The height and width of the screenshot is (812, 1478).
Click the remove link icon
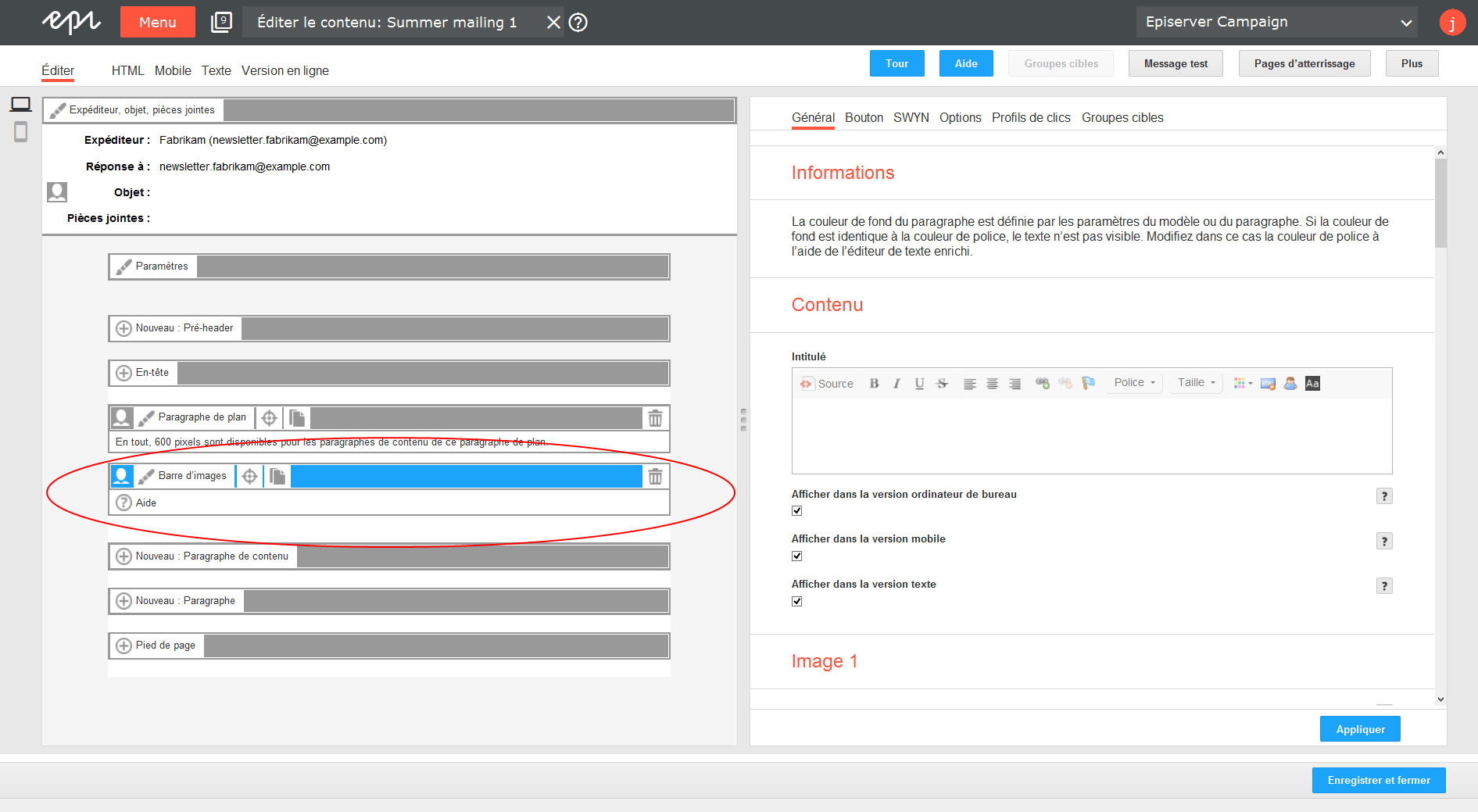[1065, 384]
